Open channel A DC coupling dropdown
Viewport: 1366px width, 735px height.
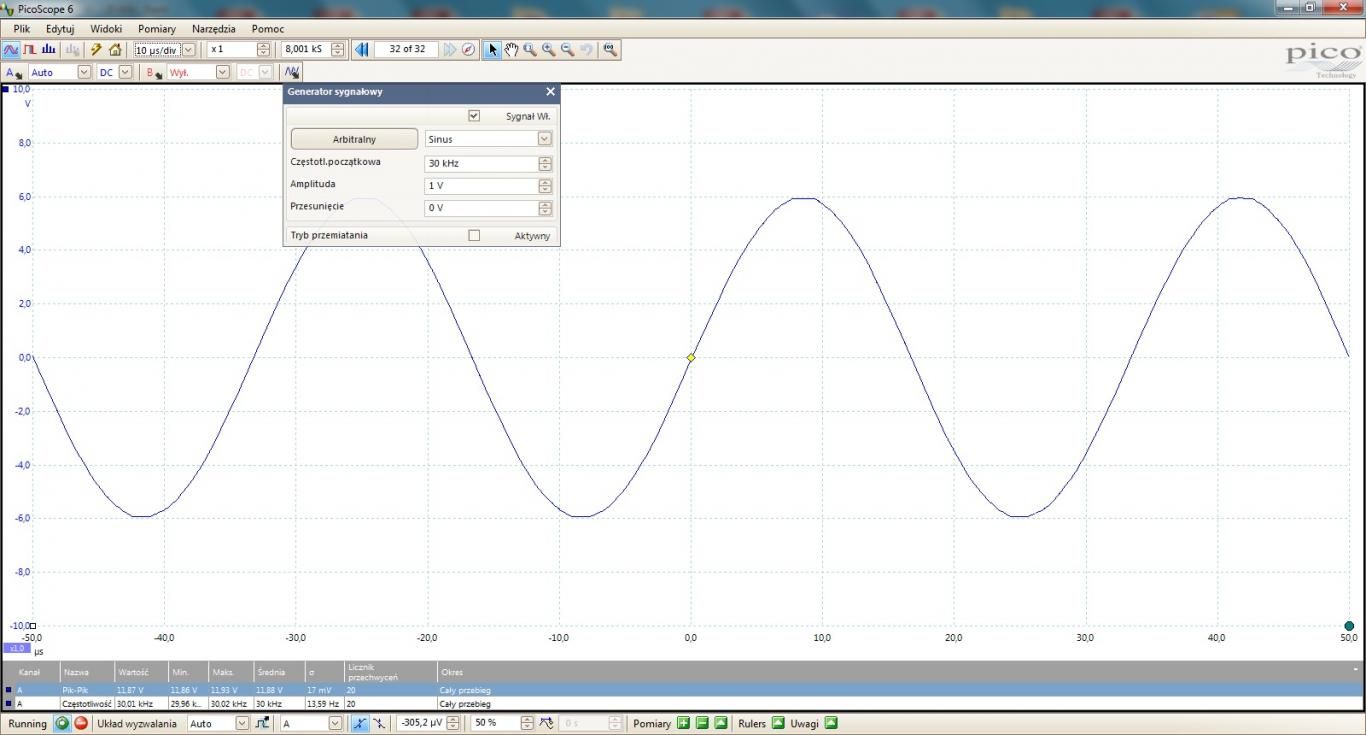pos(125,72)
